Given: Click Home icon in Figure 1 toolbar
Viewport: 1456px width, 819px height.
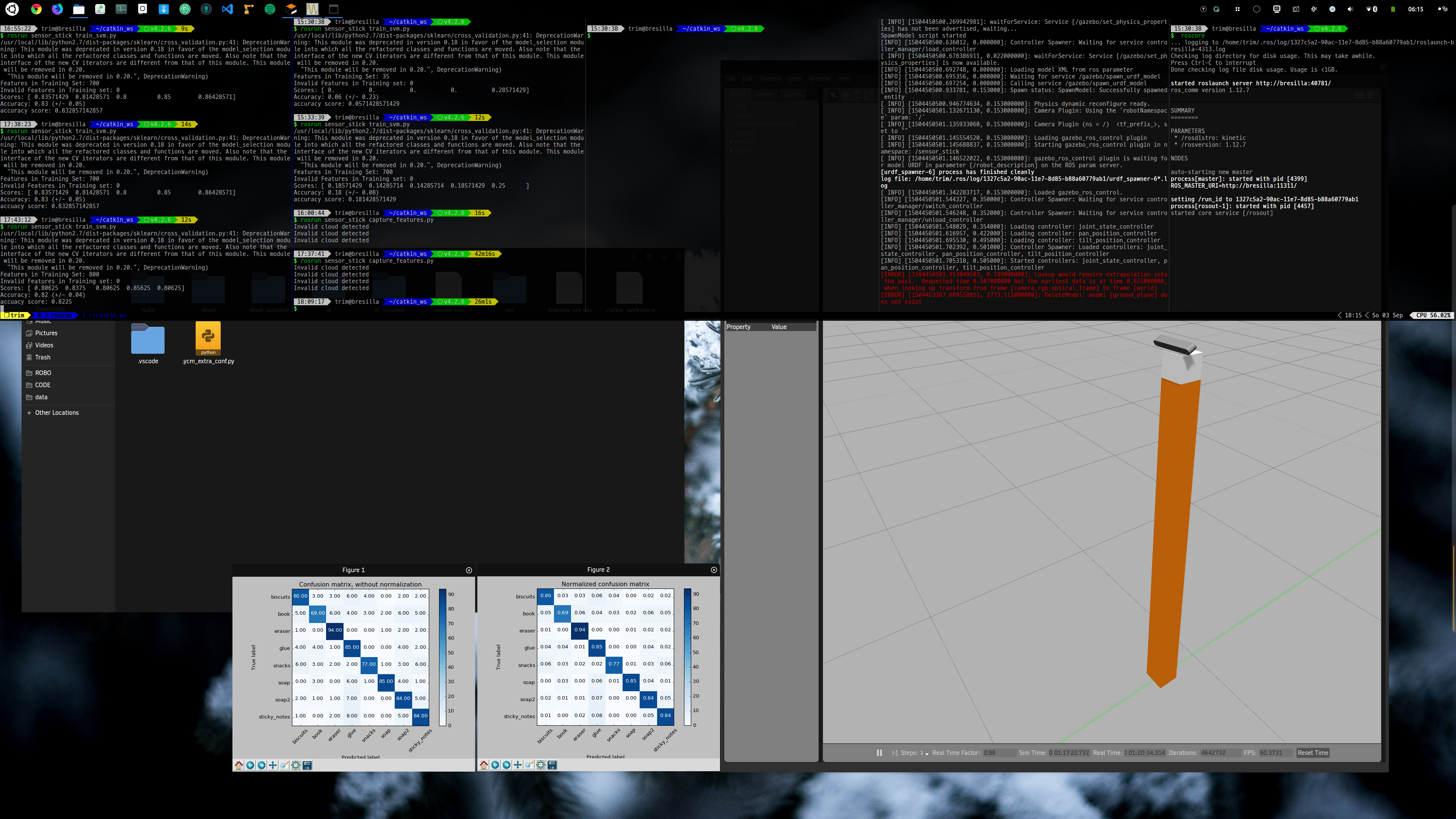Looking at the screenshot, I should click(239, 765).
